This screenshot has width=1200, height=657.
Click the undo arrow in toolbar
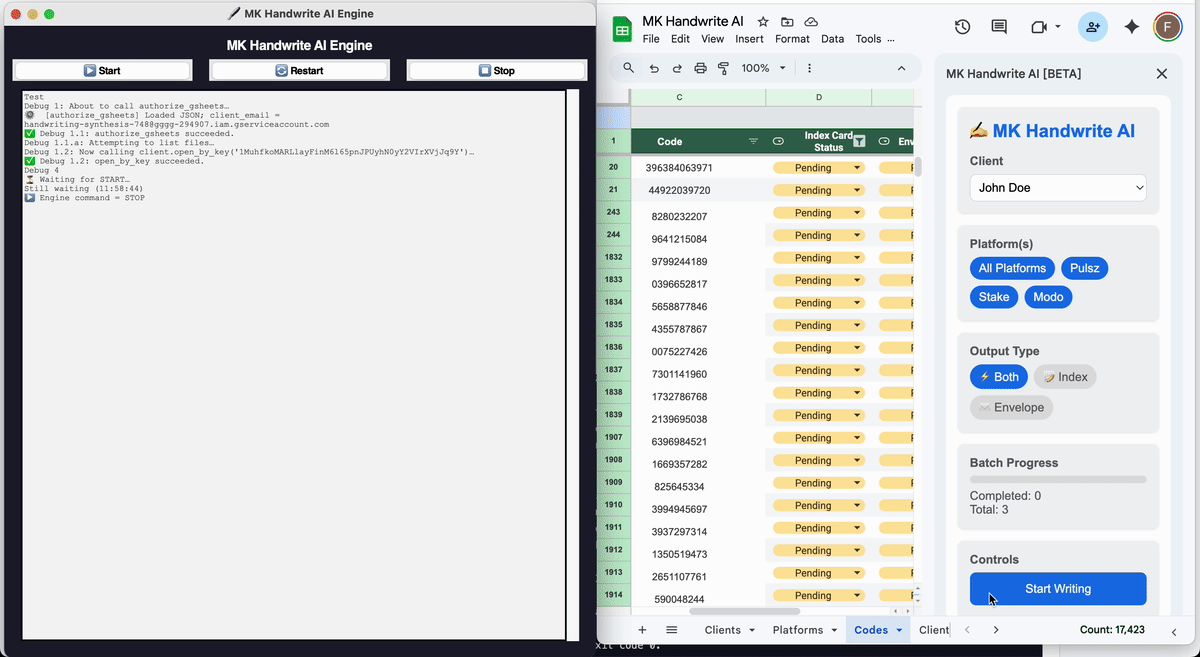click(x=654, y=68)
